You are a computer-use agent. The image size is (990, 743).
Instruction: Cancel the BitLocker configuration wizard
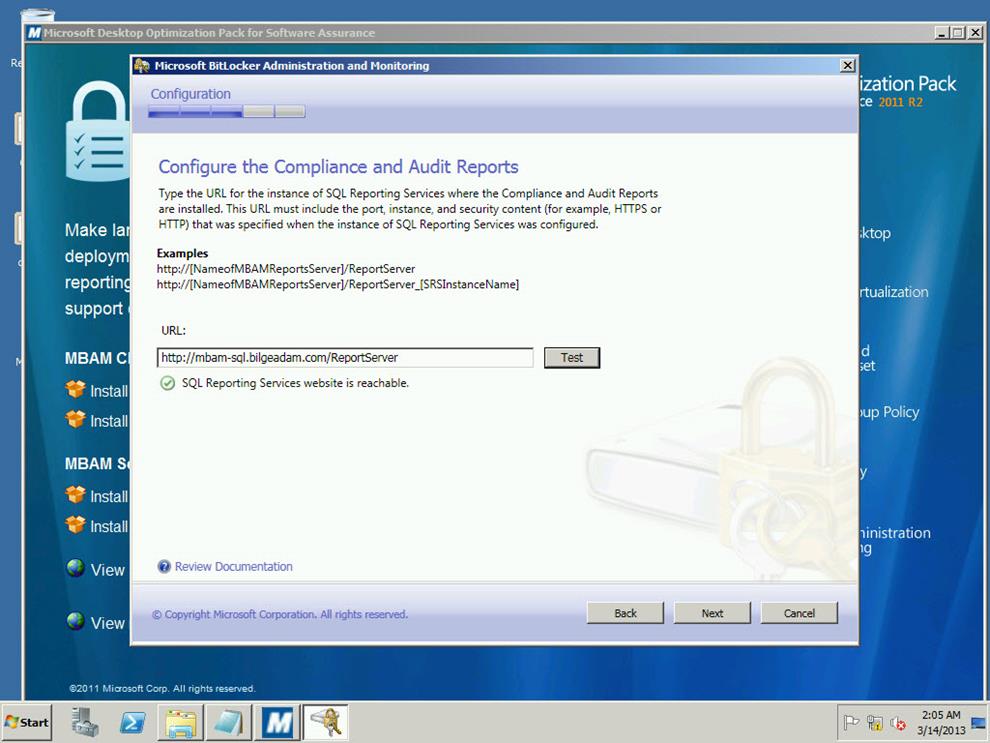[799, 613]
